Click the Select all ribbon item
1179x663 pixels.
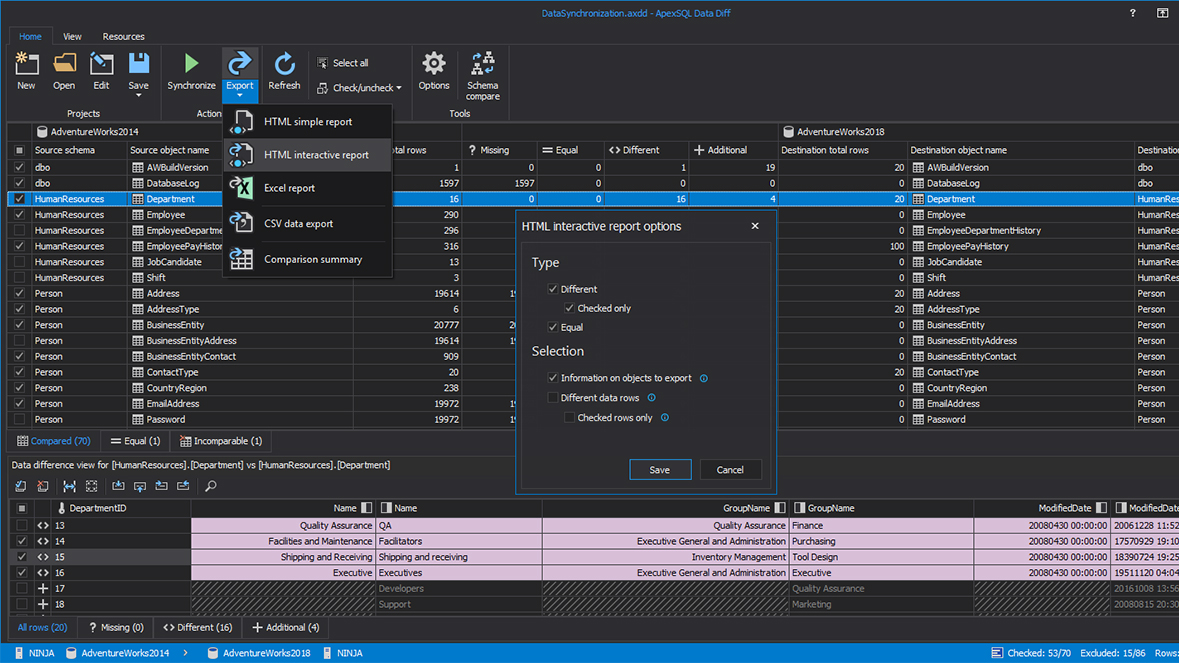(x=343, y=63)
